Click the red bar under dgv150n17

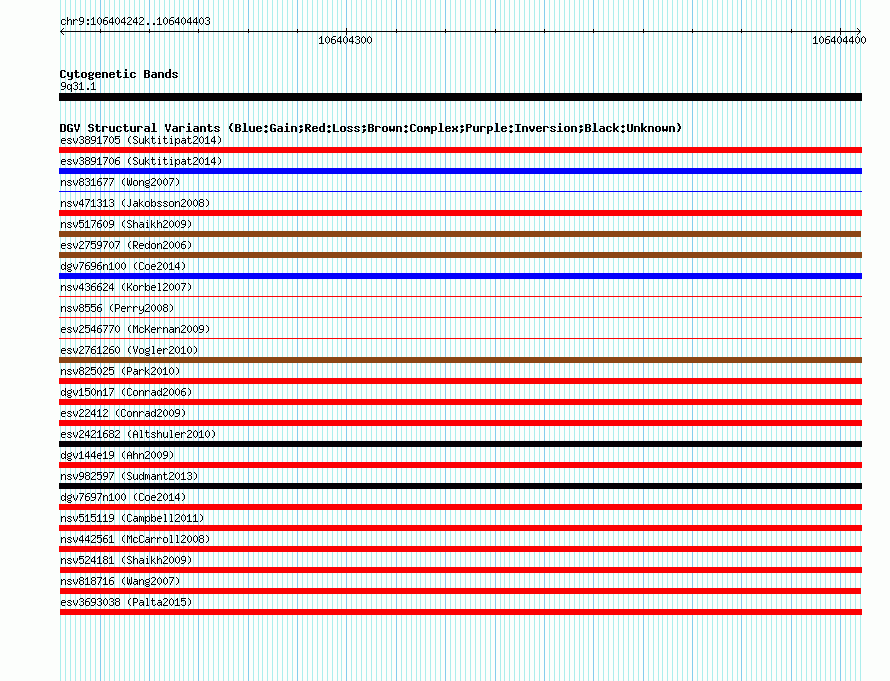pos(460,402)
